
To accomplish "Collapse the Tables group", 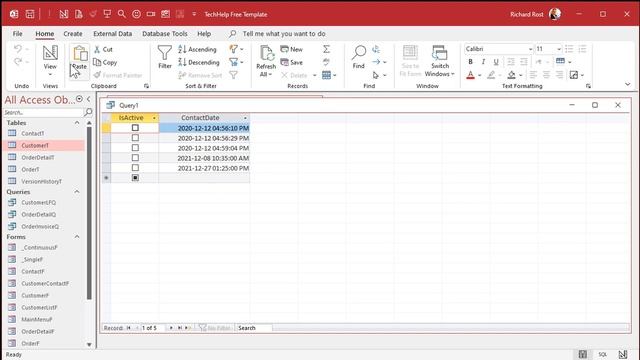I will (77, 123).
